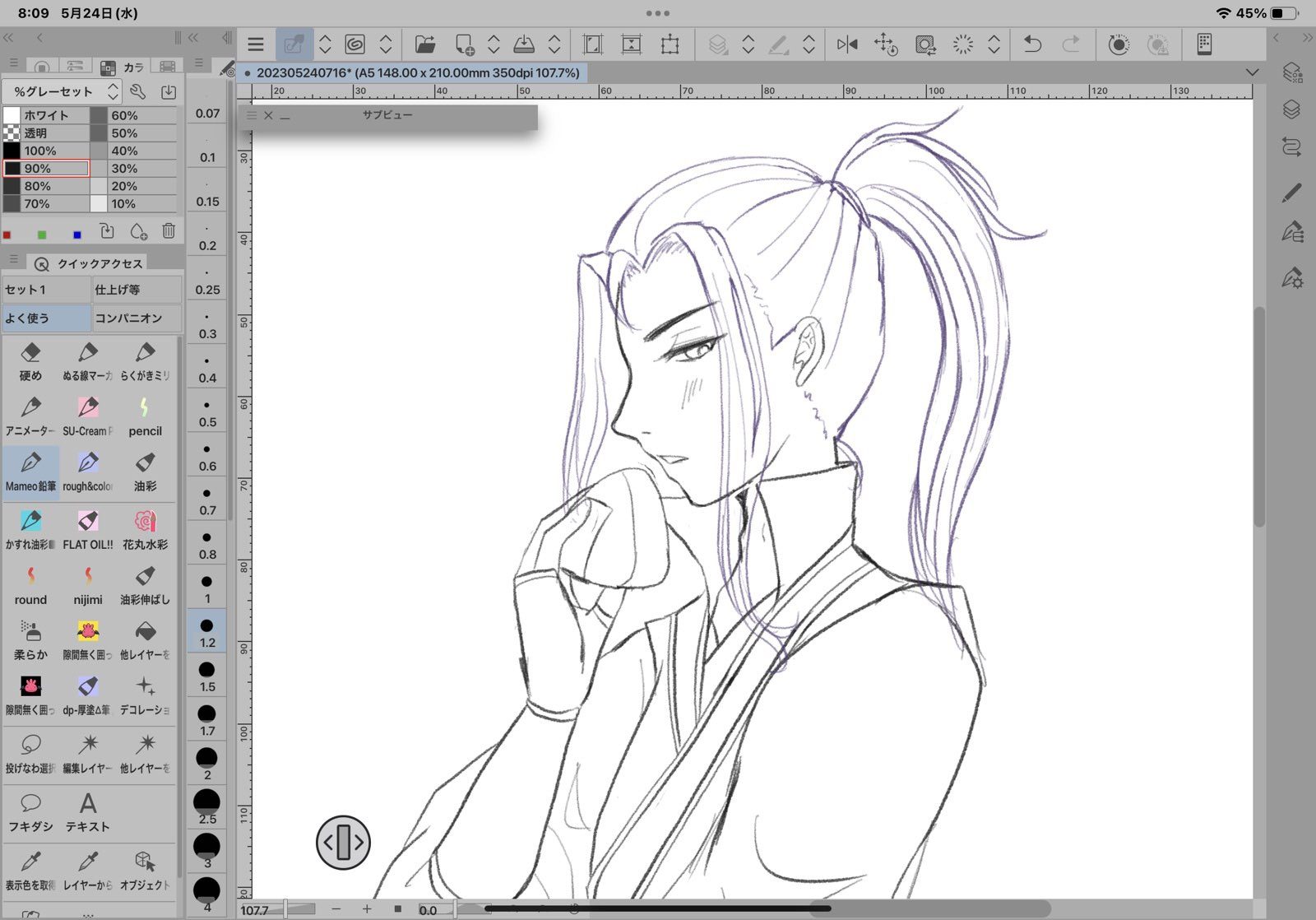Click the save icon in the command bar

(x=523, y=44)
